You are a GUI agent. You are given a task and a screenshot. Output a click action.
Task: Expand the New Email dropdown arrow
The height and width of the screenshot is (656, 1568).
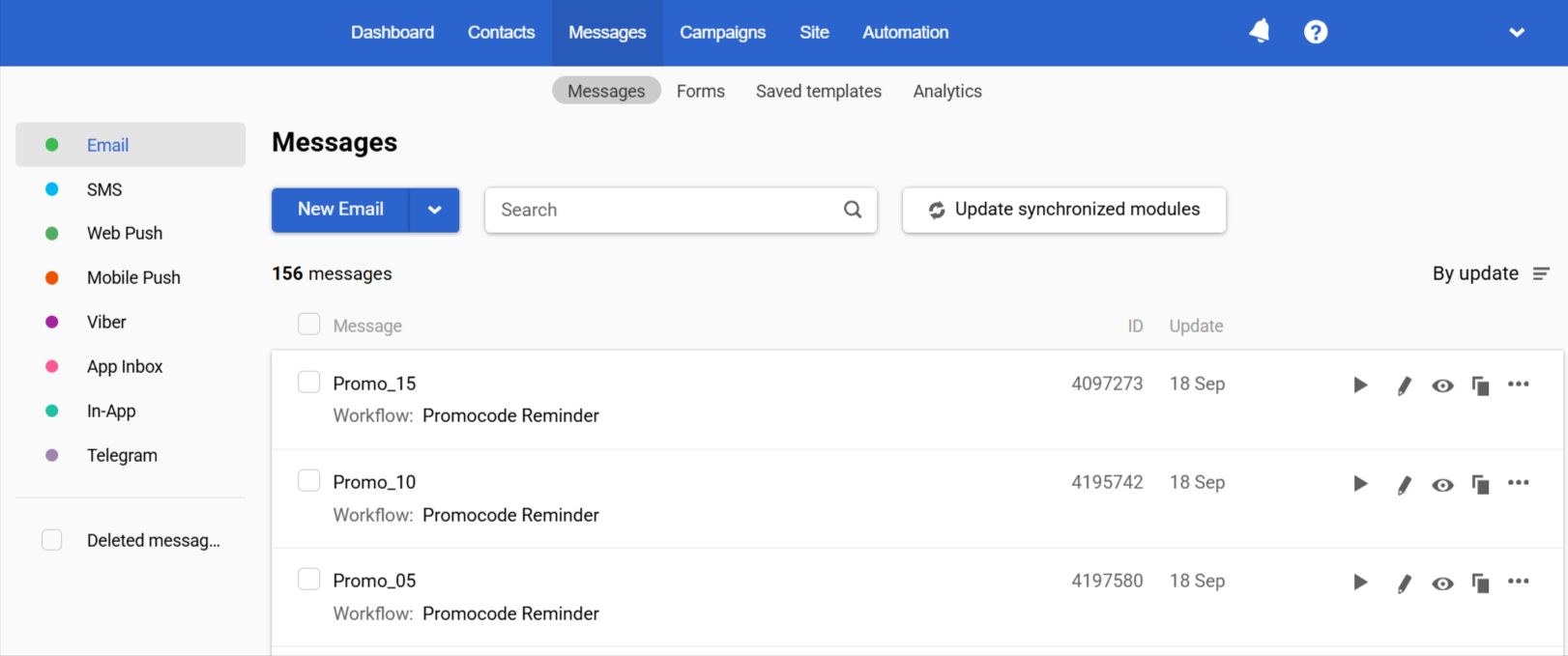click(434, 210)
